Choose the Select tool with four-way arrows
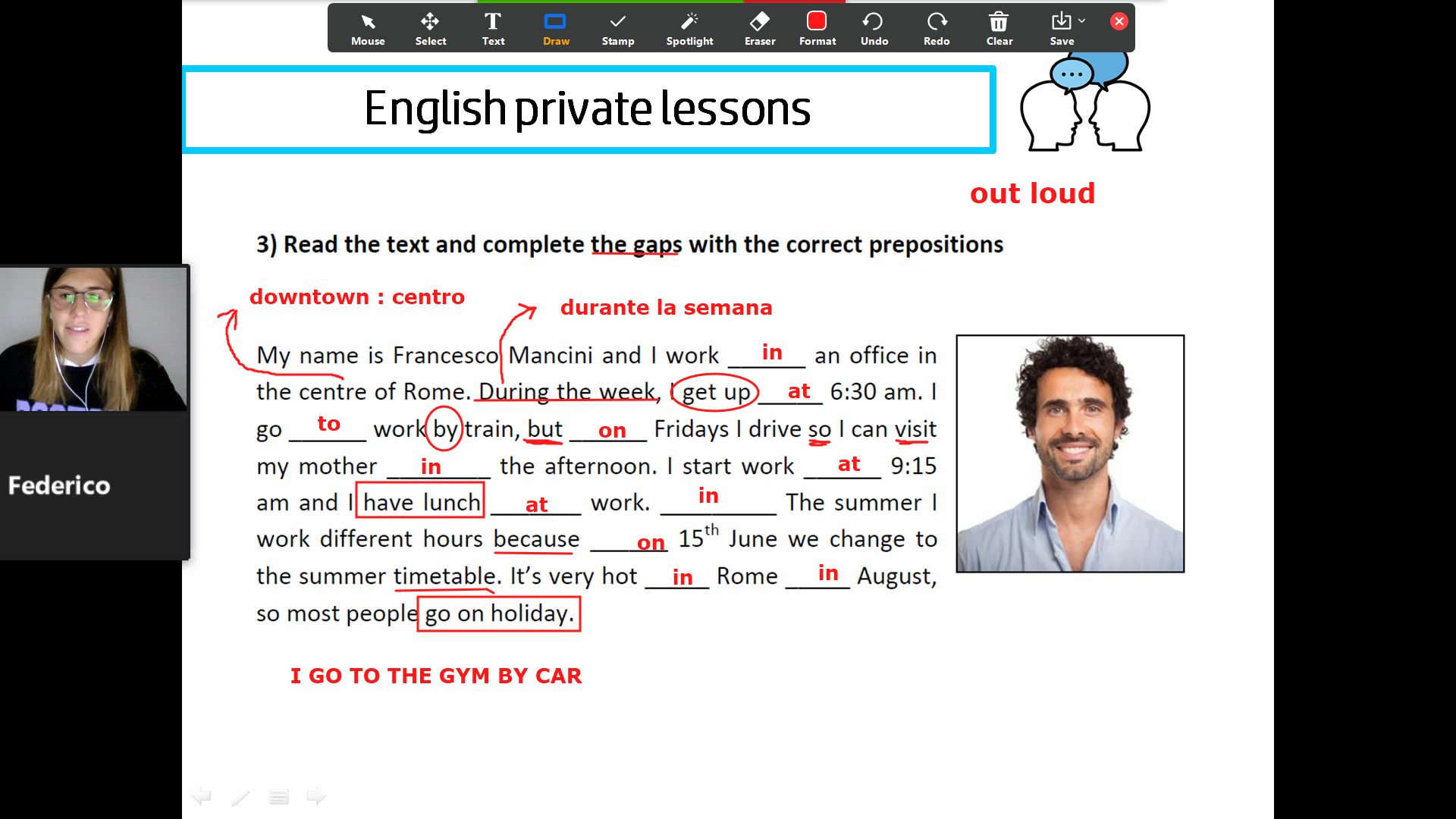Image resolution: width=1456 pixels, height=819 pixels. pyautogui.click(x=430, y=29)
